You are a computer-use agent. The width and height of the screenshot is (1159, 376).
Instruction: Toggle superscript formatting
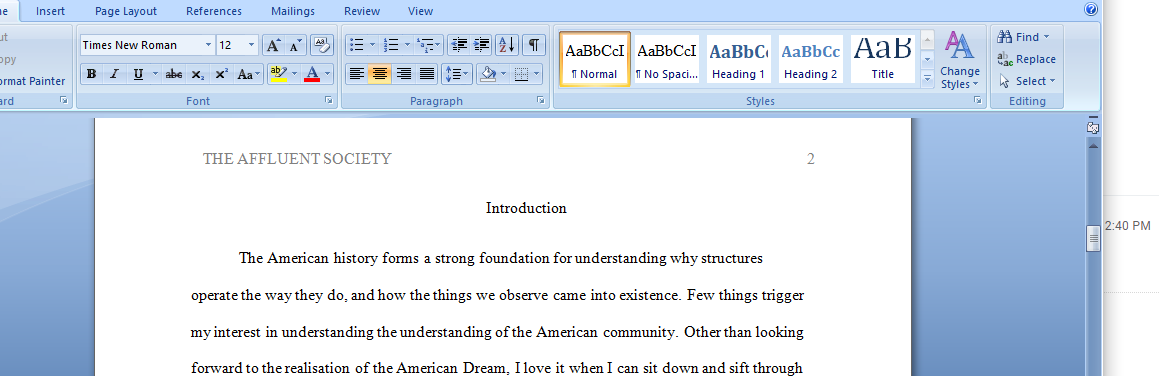(221, 74)
